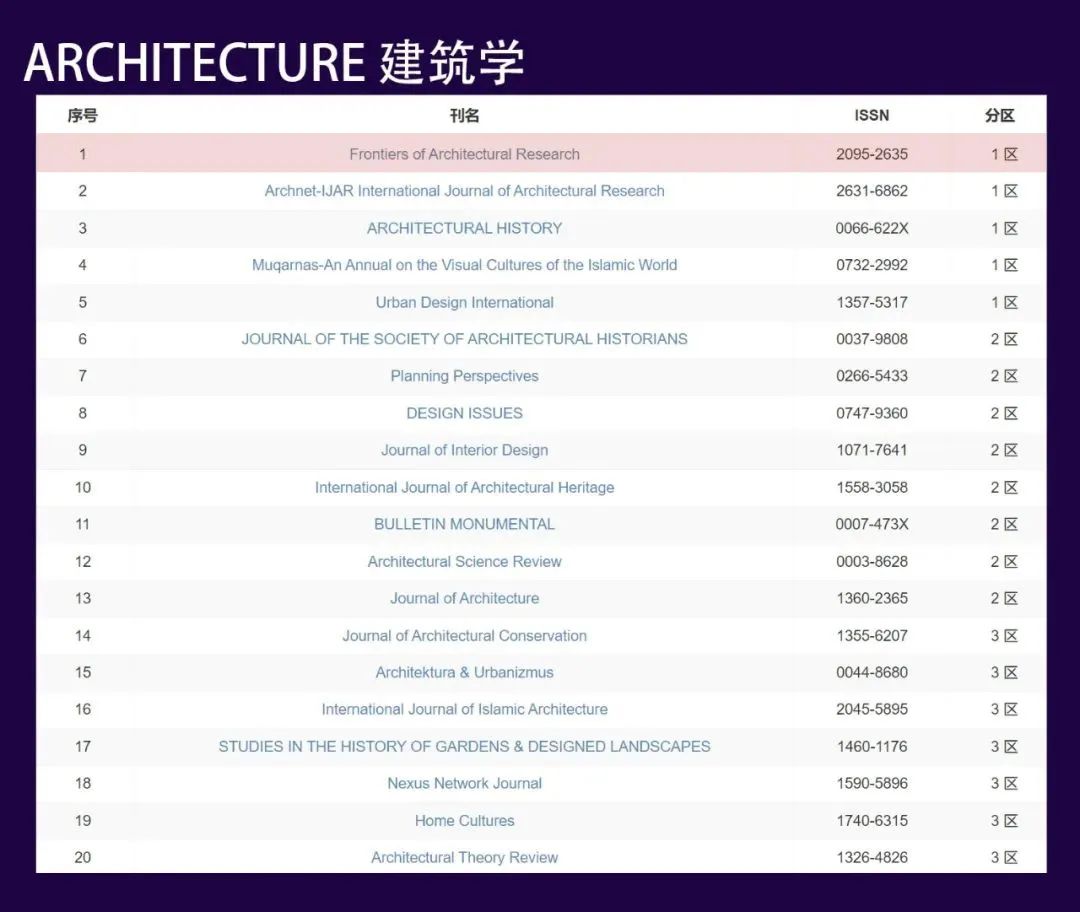The height and width of the screenshot is (912, 1080).
Task: Click the 分区 column header
Action: [x=999, y=116]
